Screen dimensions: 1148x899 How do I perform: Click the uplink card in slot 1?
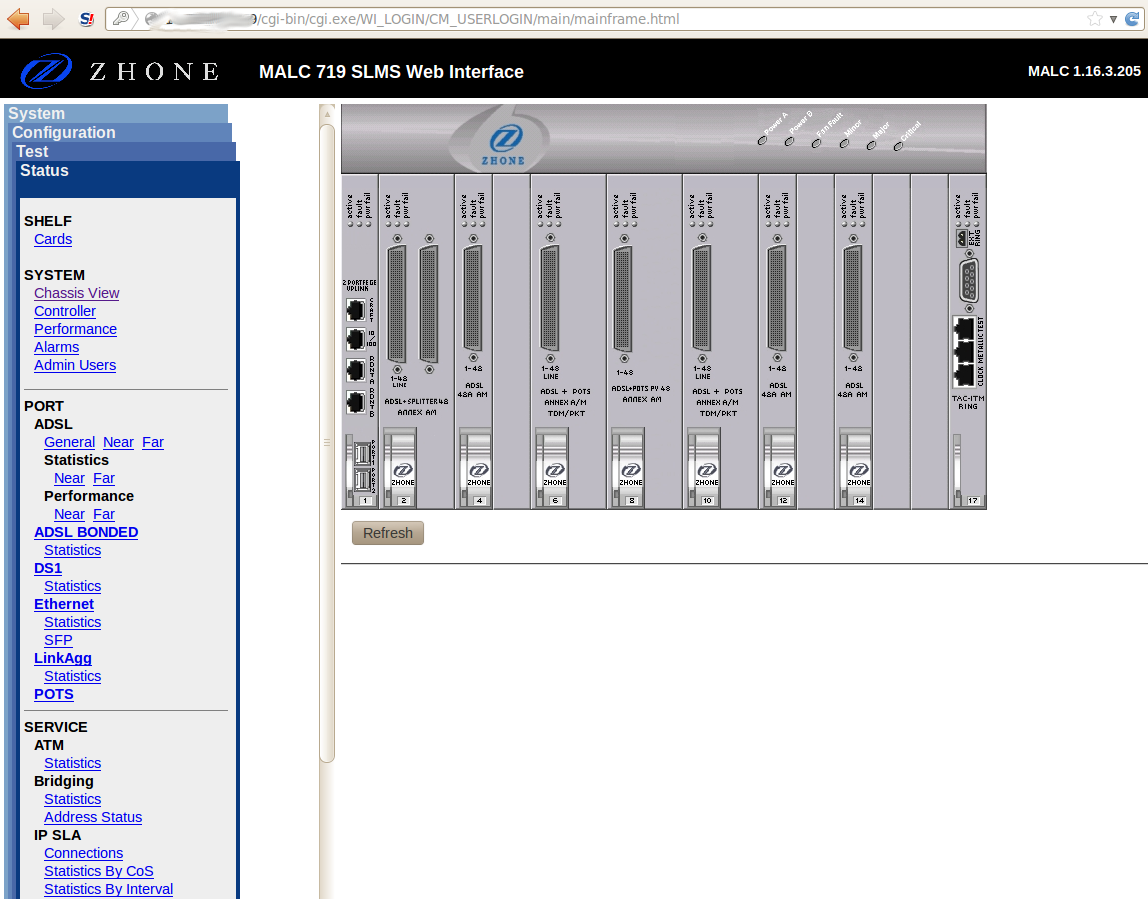[359, 341]
